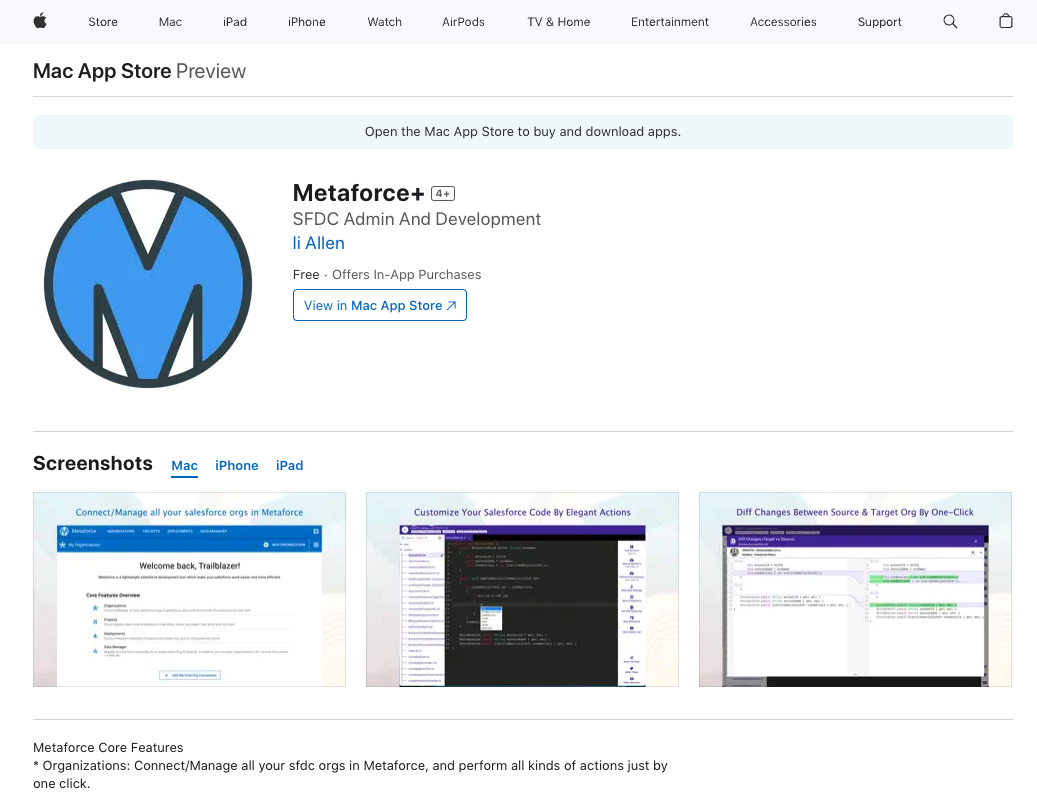This screenshot has width=1037, height=796.
Task: Open the Entertainment navigation item
Action: click(669, 22)
